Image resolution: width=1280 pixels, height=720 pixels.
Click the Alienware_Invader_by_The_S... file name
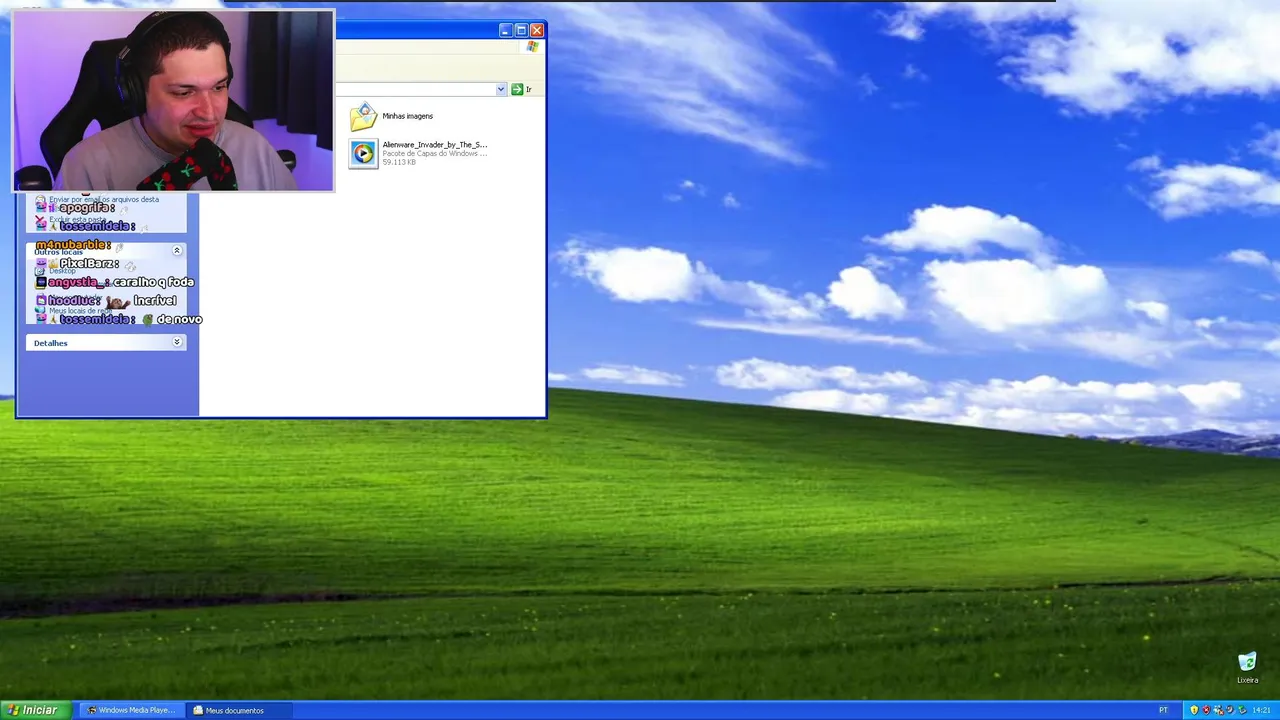tap(434, 145)
